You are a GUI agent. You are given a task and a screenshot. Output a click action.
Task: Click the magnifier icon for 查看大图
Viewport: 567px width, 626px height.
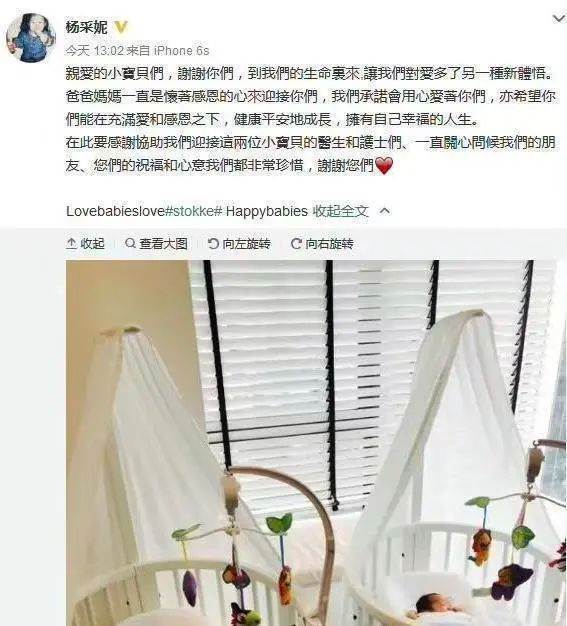coord(130,243)
